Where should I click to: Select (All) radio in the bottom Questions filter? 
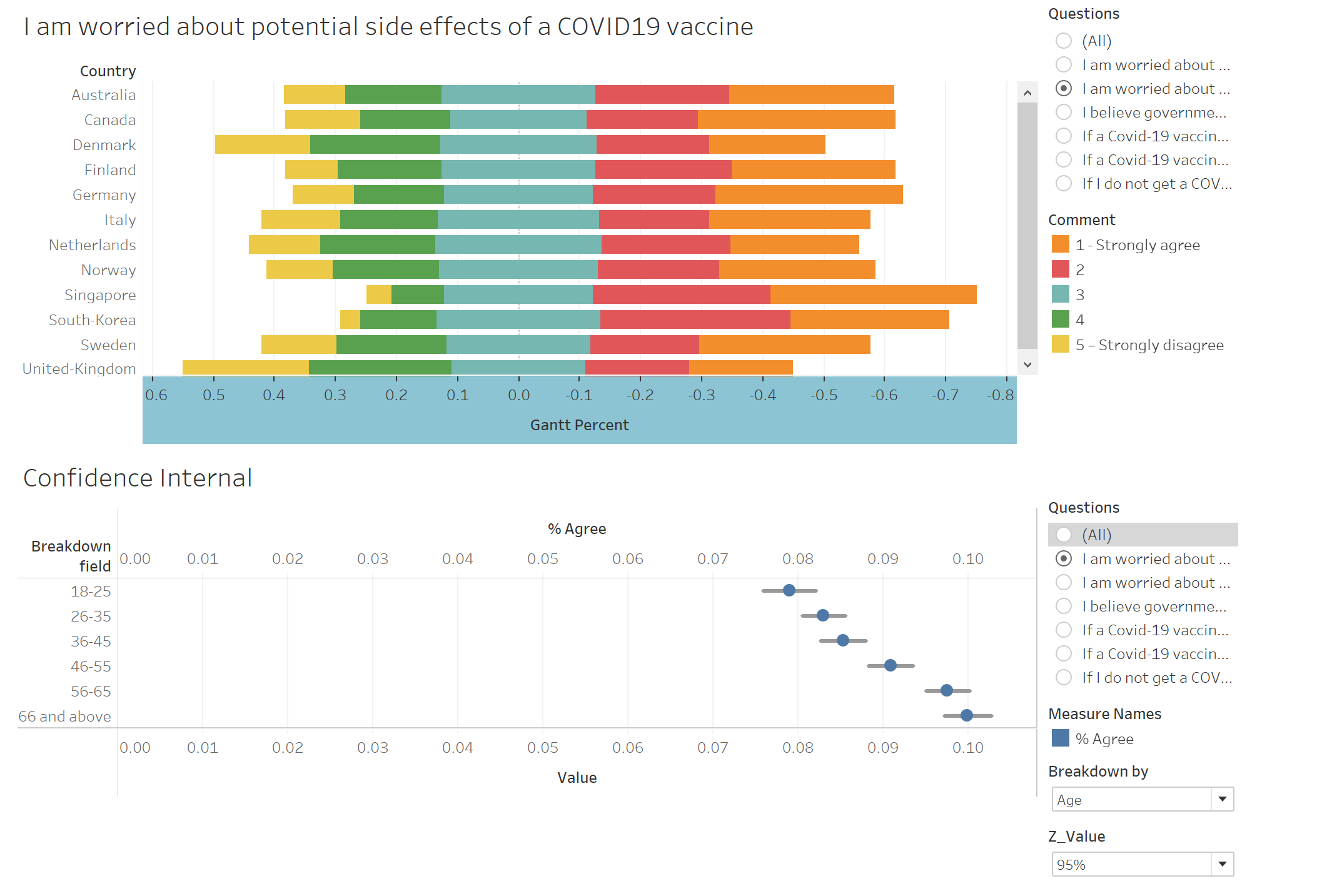pos(1064,535)
